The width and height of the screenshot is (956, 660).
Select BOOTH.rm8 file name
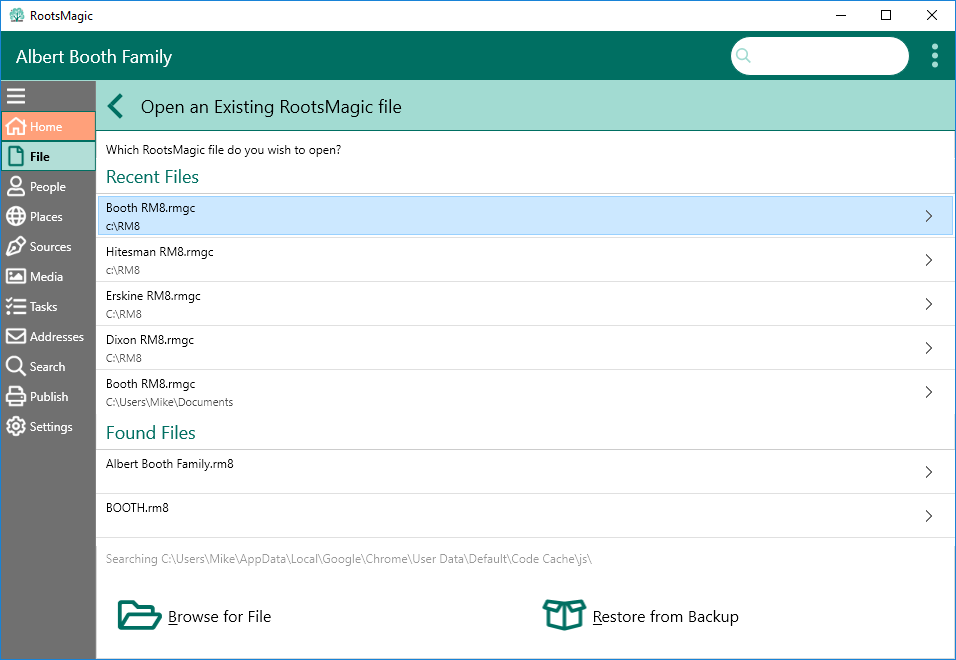[x=137, y=508]
